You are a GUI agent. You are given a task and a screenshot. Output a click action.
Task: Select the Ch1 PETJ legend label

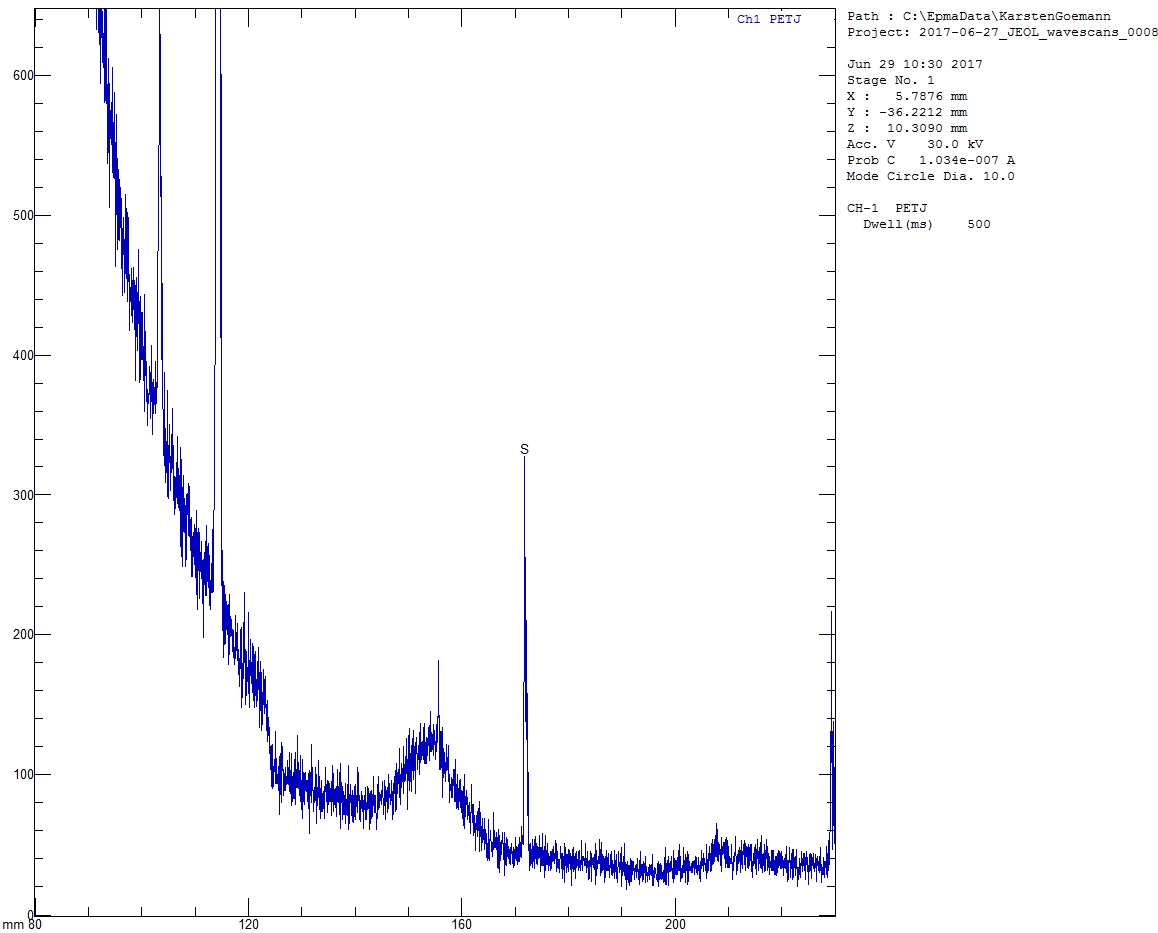pos(768,19)
